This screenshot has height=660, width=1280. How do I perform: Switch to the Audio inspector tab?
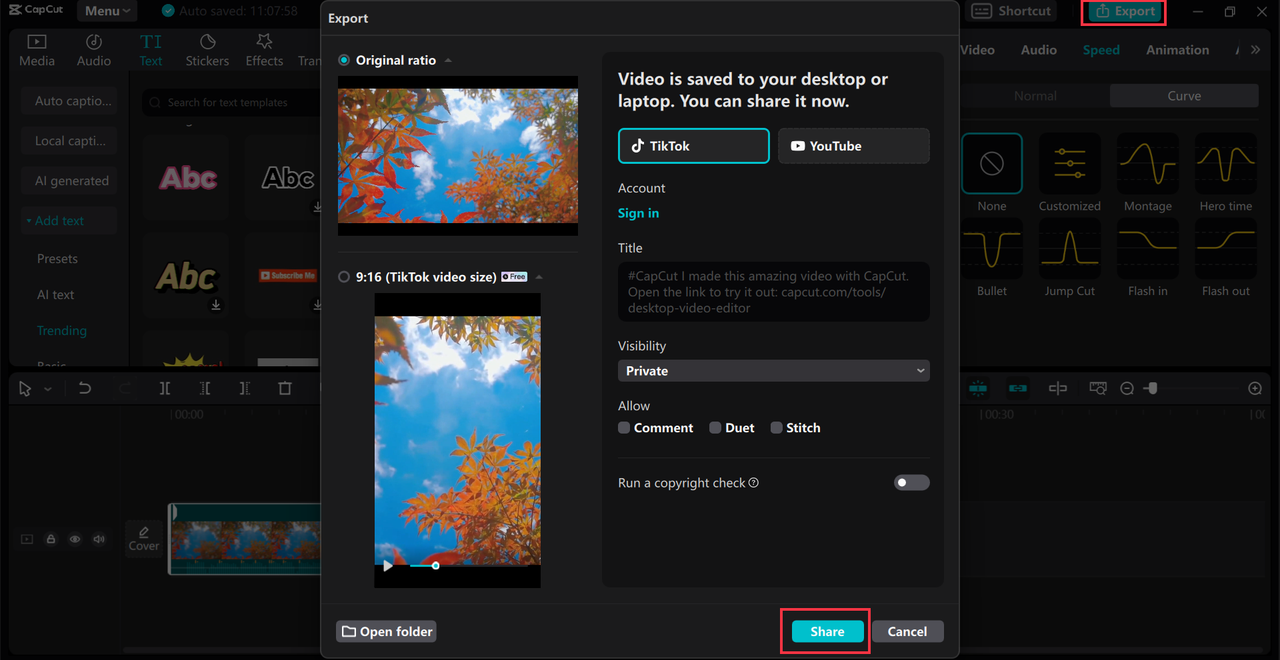1039,50
